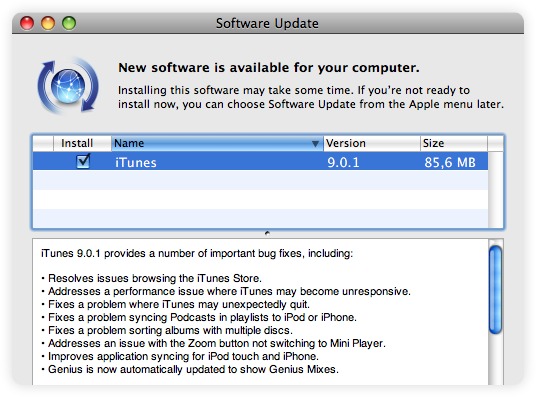Click 'New software is available' heading
536x397 pixels.
pyautogui.click(x=269, y=68)
